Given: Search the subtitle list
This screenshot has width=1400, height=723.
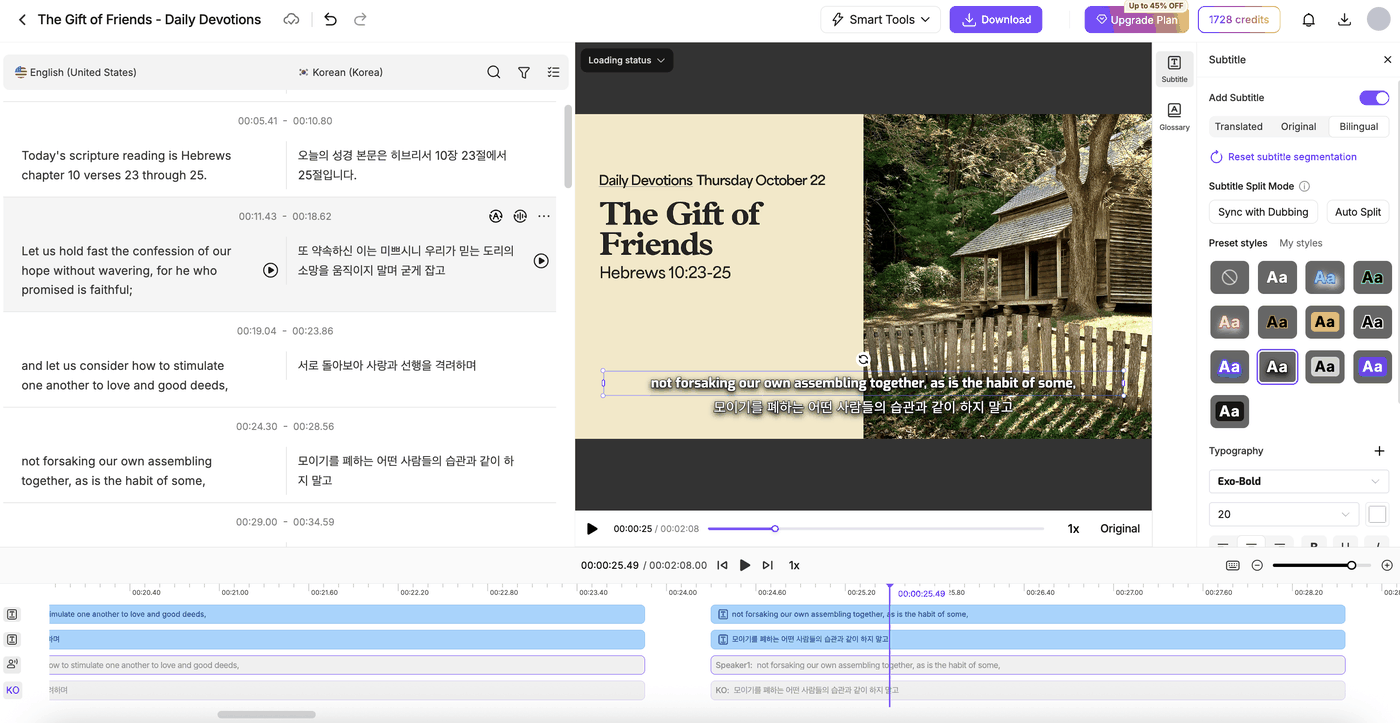Looking at the screenshot, I should [494, 72].
